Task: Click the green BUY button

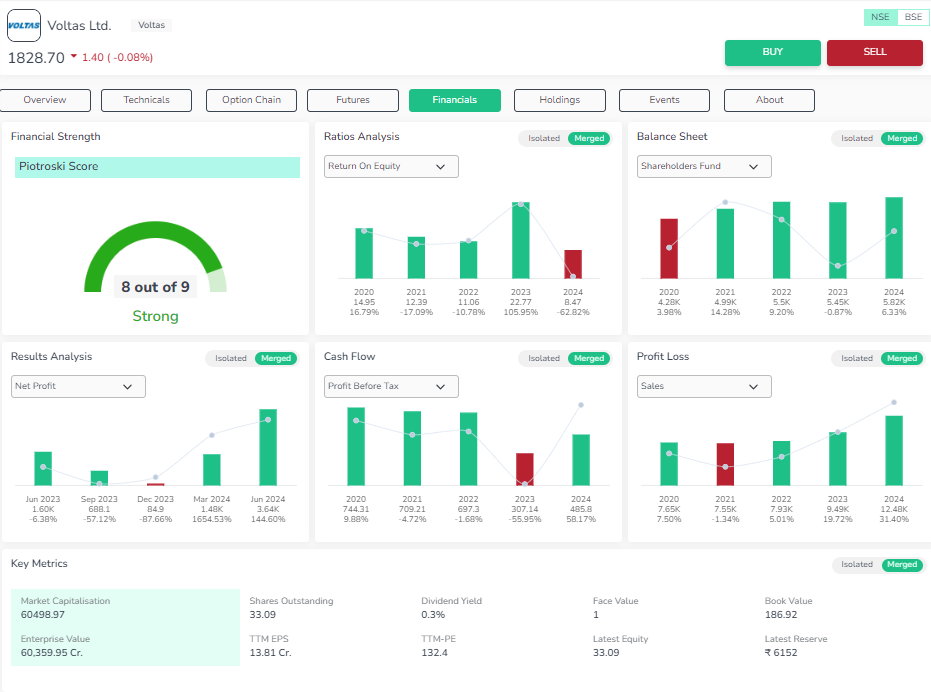Action: click(772, 52)
